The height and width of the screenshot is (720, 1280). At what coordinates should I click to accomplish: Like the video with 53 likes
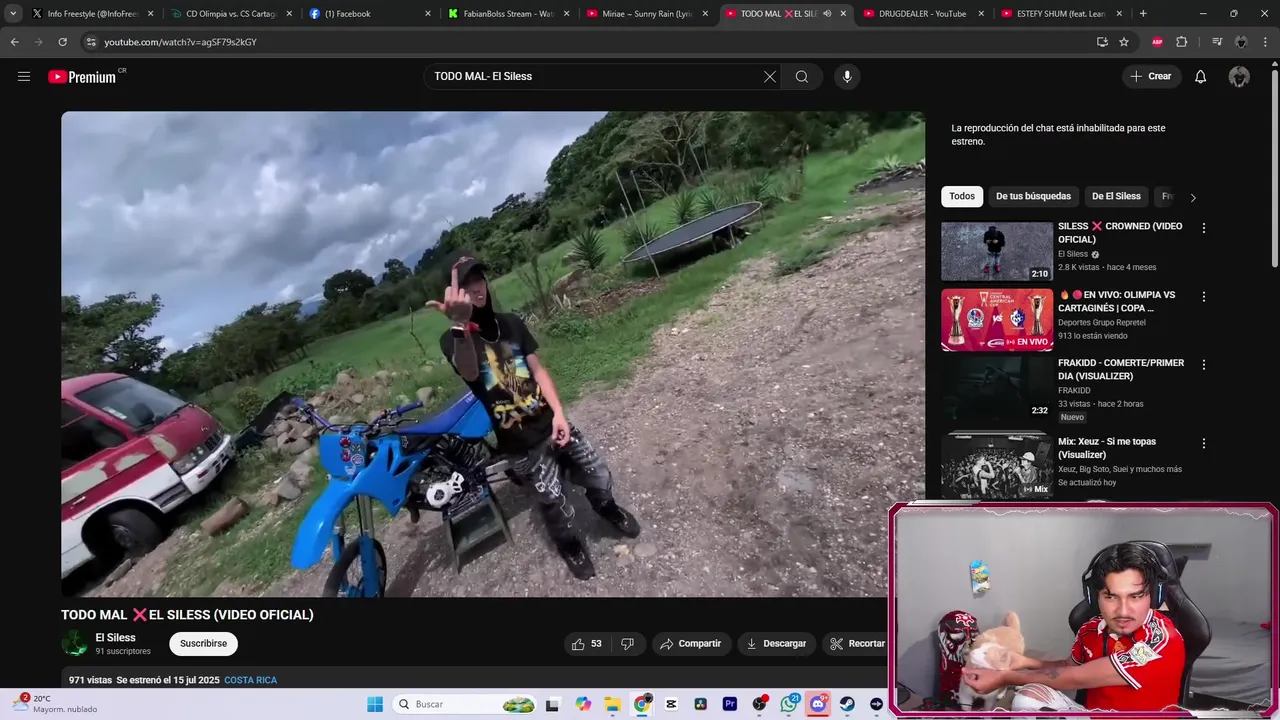point(586,644)
